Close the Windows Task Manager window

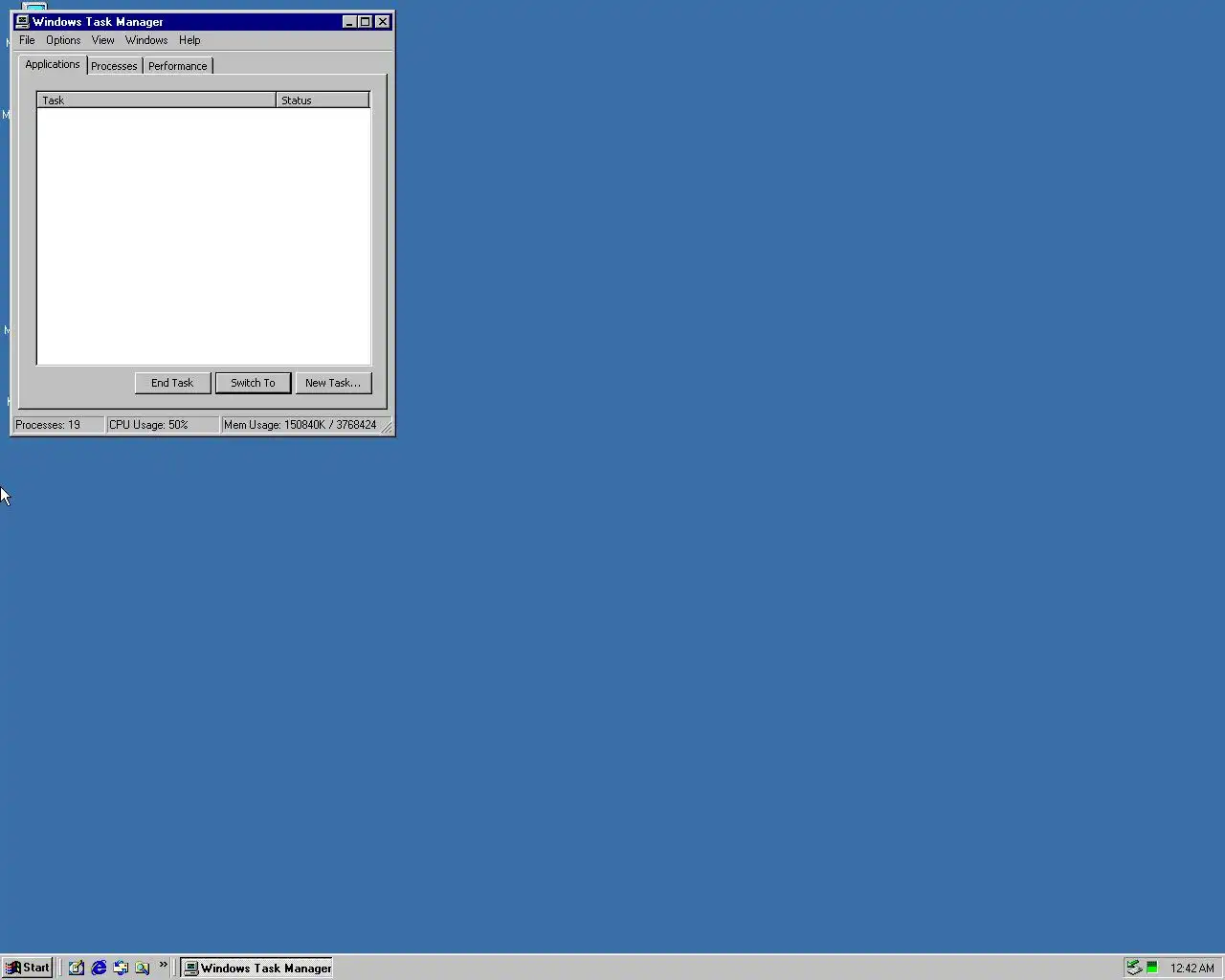click(x=383, y=21)
